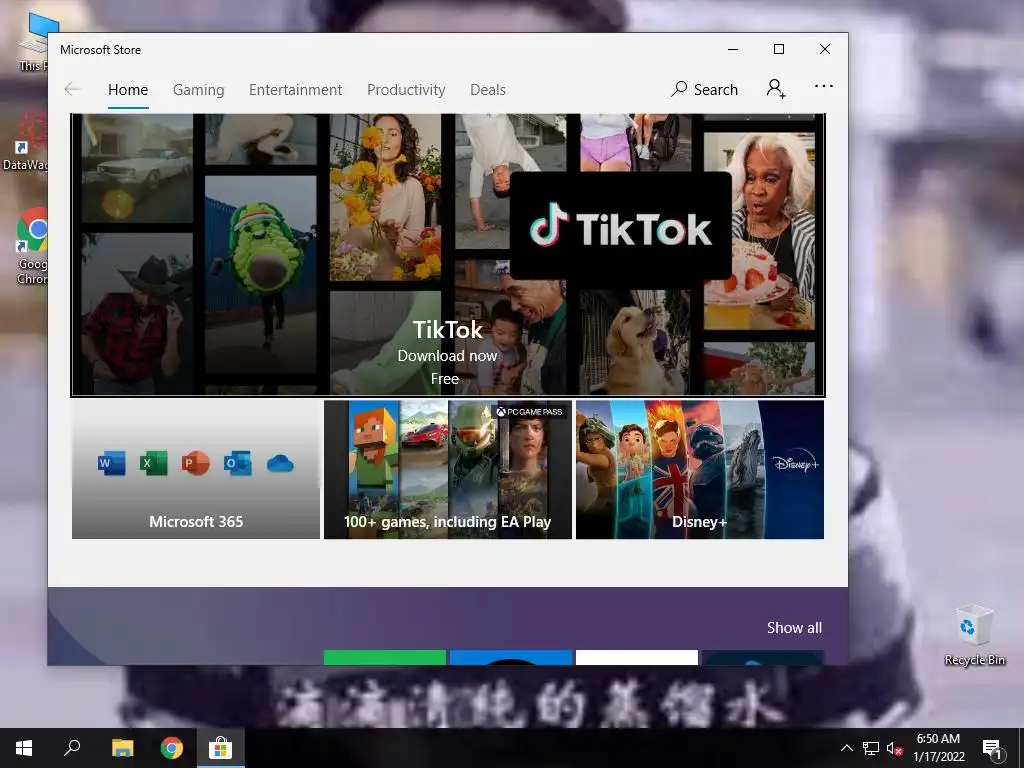Click the green app tile below Show all

[x=385, y=658]
